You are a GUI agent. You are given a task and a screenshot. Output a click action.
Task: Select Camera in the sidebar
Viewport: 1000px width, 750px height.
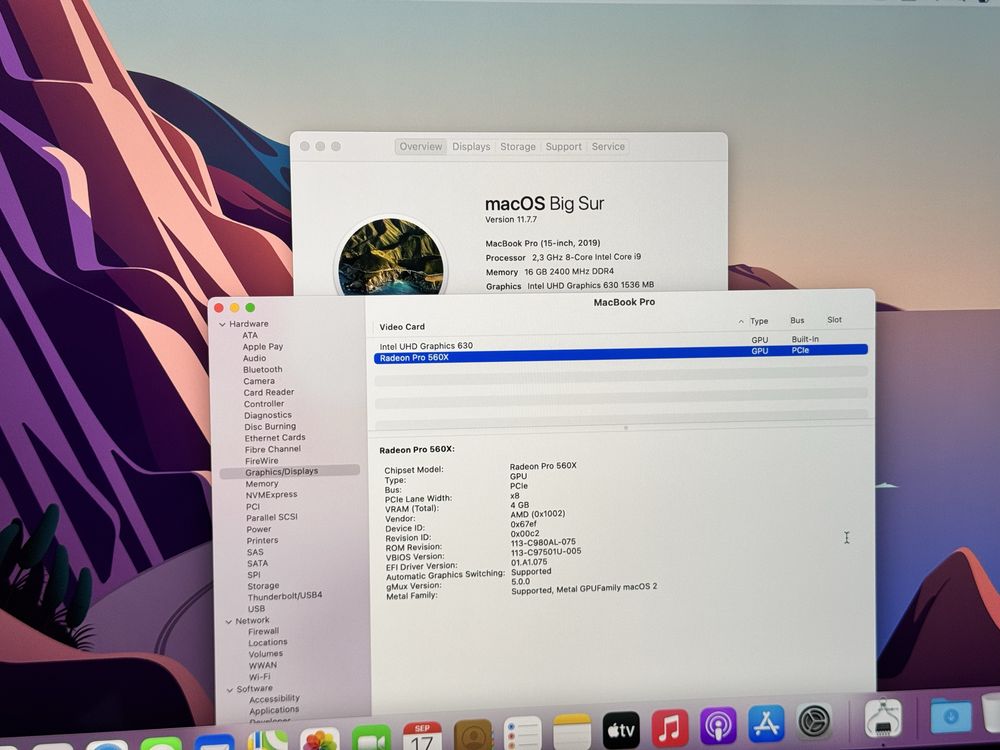tap(259, 381)
